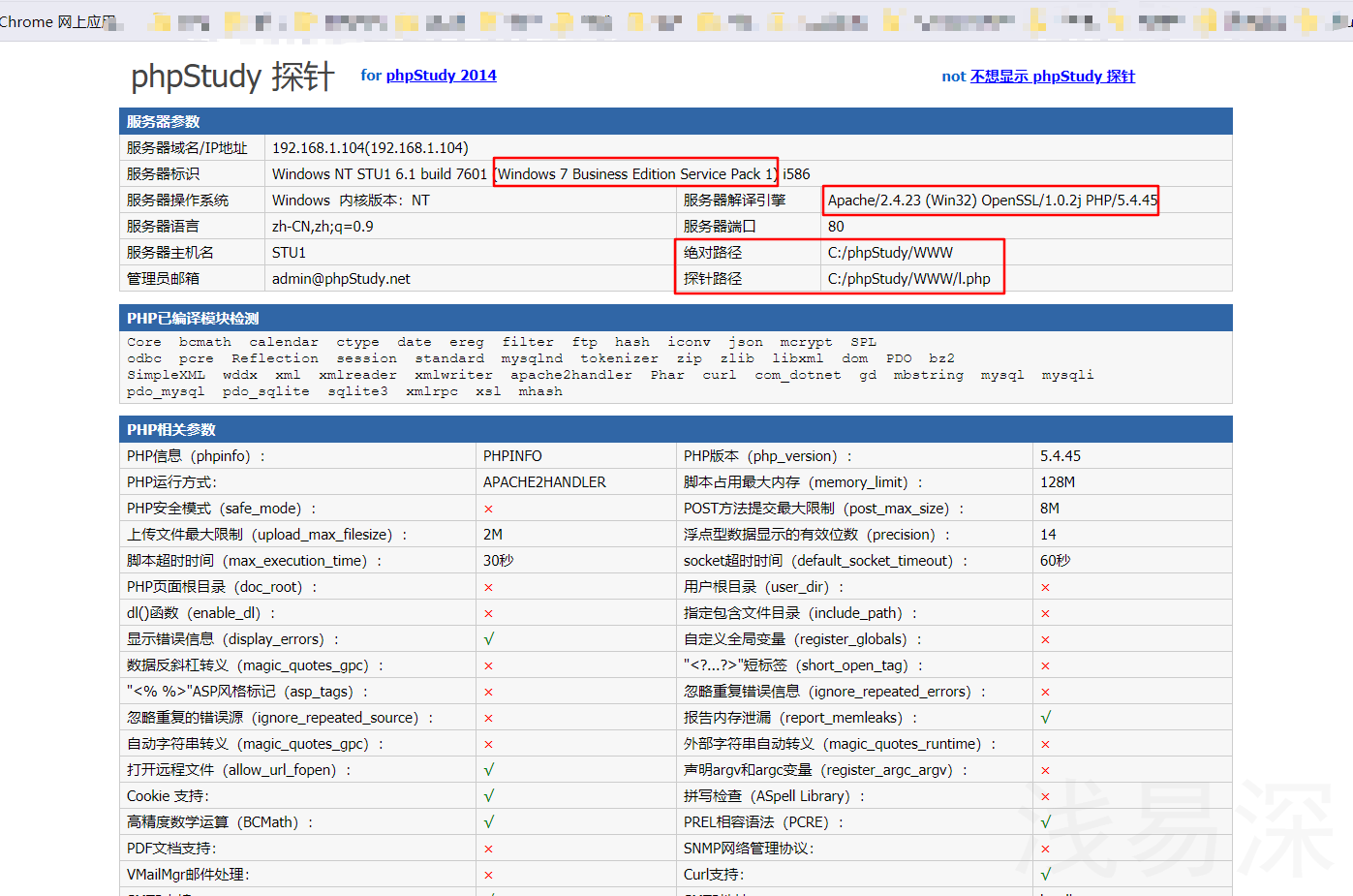Click the 管理员邮箱 label
The height and width of the screenshot is (896, 1353).
tap(163, 279)
